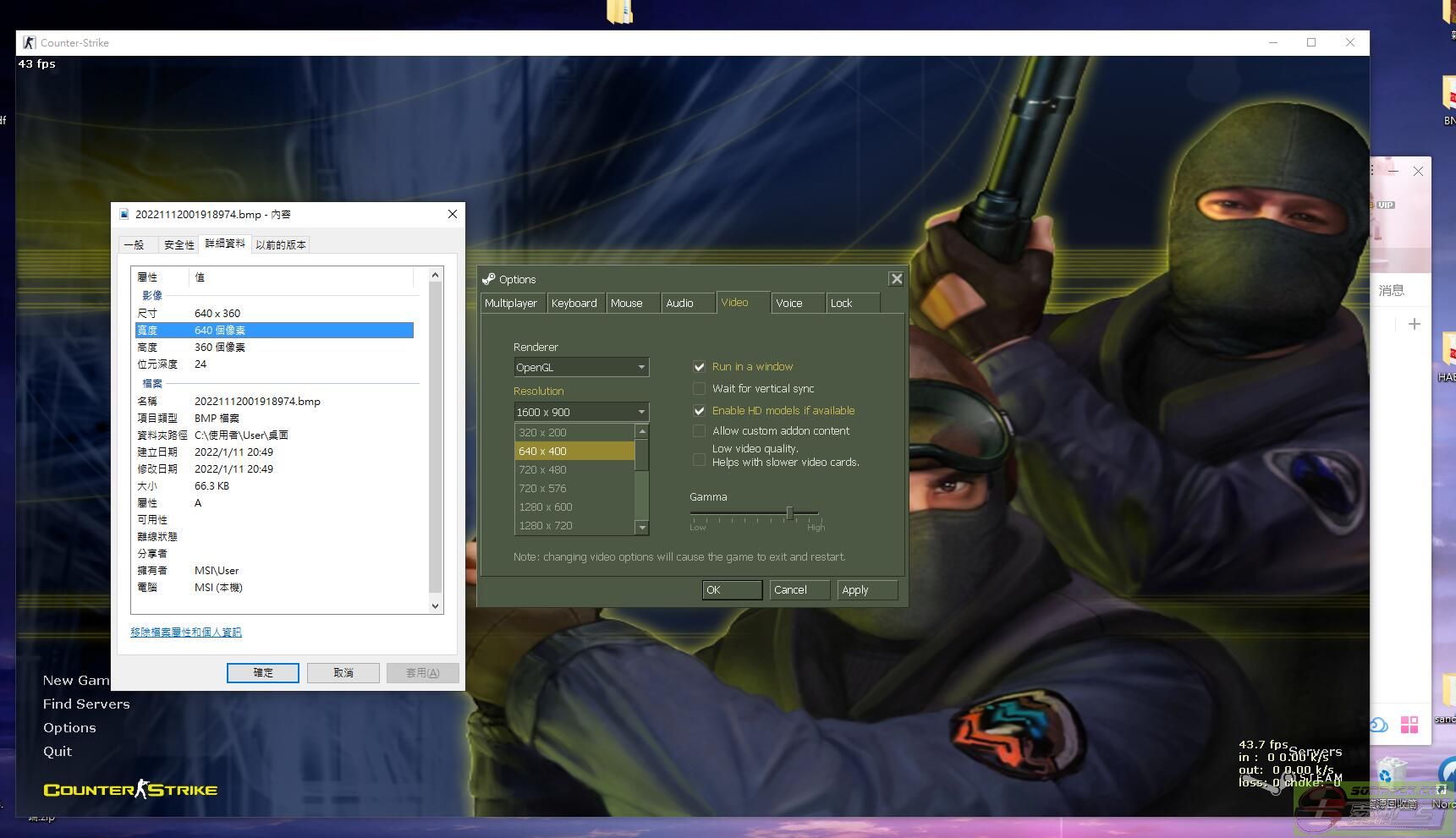Open the 移除檔案屬性和個人資訊 link
Image resolution: width=1456 pixels, height=838 pixels.
click(185, 632)
